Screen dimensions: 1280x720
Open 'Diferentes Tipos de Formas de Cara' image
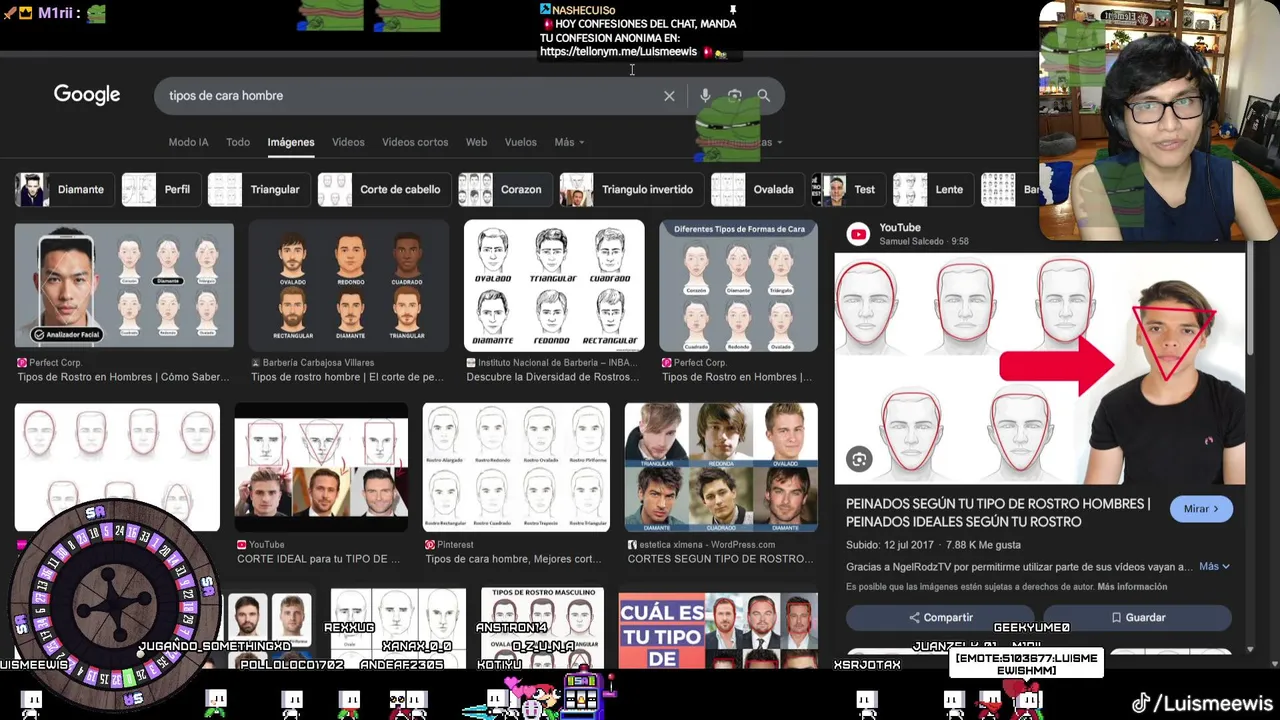[739, 286]
